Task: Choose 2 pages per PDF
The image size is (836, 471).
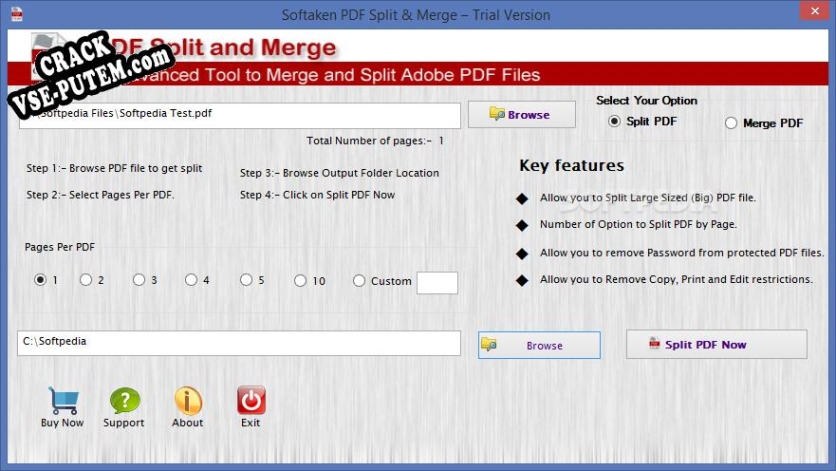Action: click(86, 280)
